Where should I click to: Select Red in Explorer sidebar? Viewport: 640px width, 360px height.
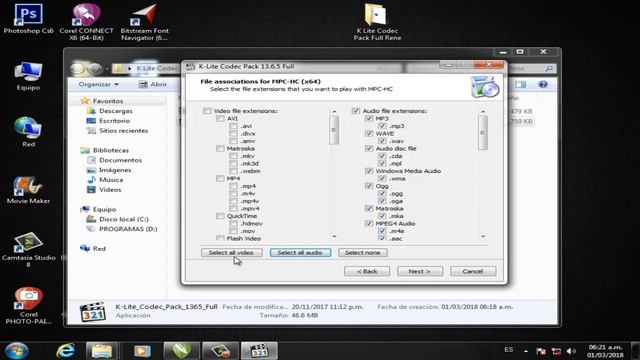point(99,249)
